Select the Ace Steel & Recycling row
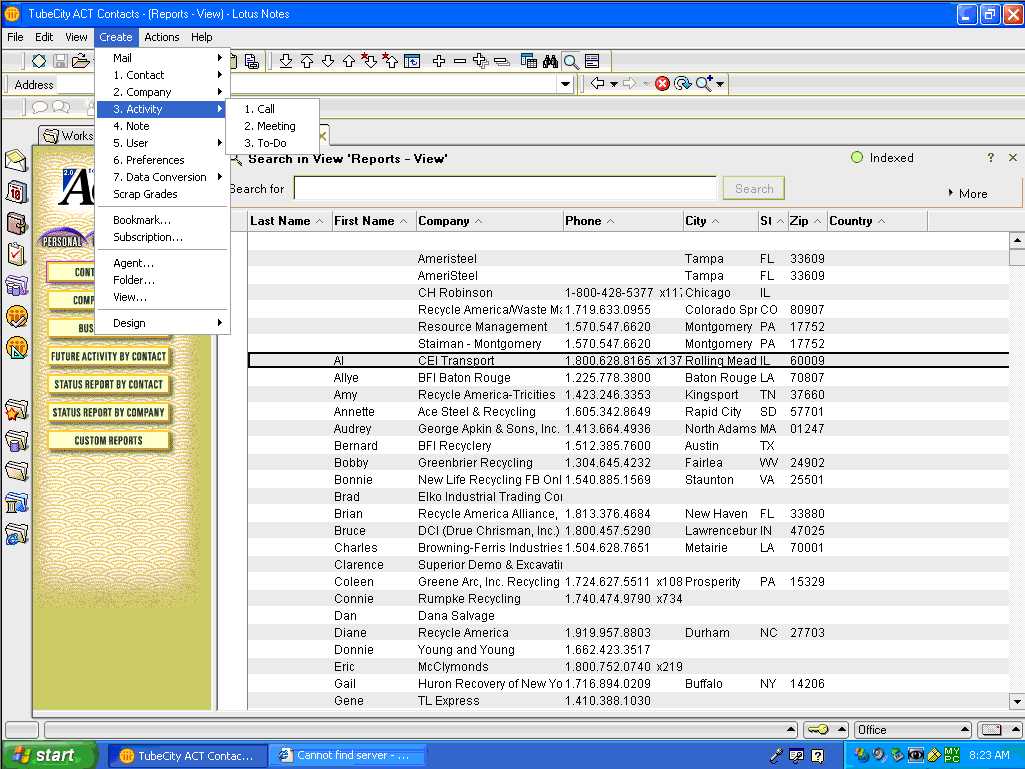Viewport: 1025px width, 769px height. (x=628, y=411)
